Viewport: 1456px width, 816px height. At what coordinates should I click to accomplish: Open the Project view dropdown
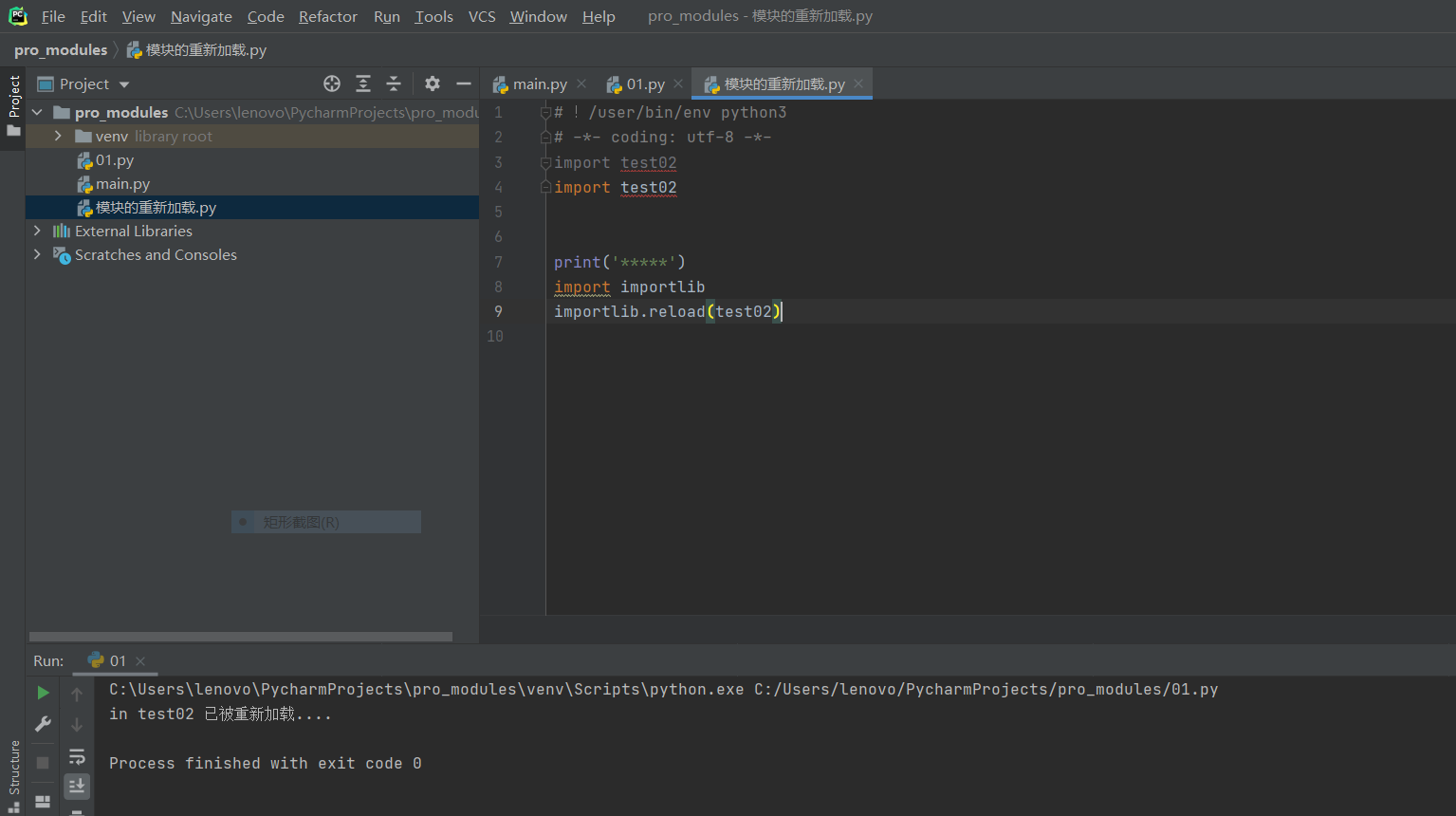point(124,84)
